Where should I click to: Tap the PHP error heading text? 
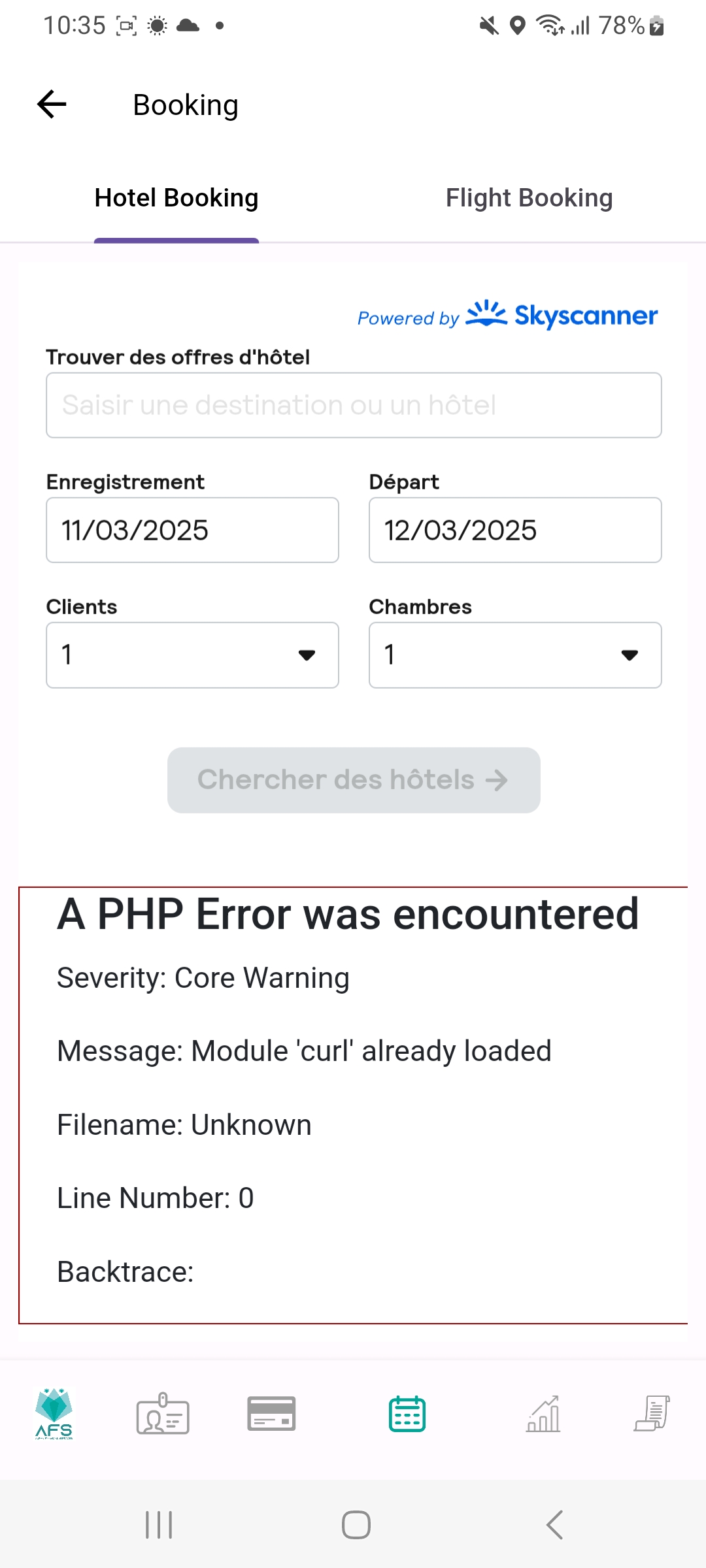coord(348,913)
